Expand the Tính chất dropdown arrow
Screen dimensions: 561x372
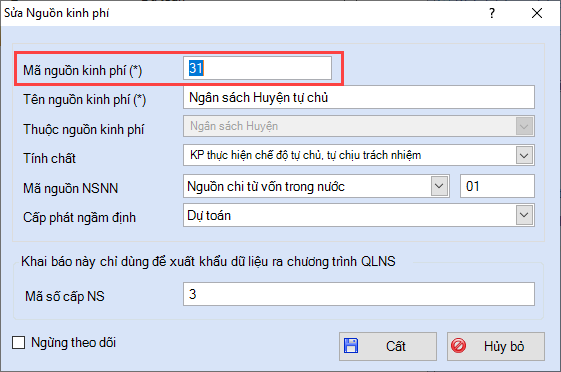pyautogui.click(x=524, y=155)
